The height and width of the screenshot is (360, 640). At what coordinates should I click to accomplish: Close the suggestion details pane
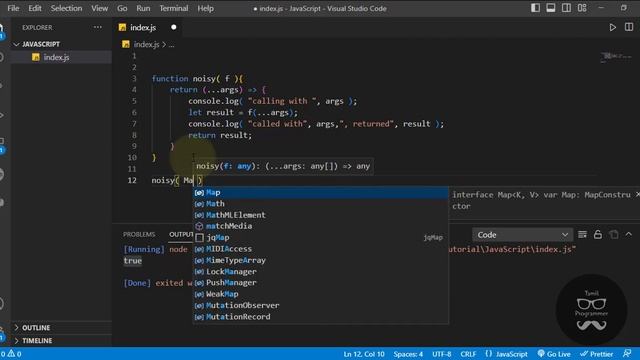click(x=637, y=195)
